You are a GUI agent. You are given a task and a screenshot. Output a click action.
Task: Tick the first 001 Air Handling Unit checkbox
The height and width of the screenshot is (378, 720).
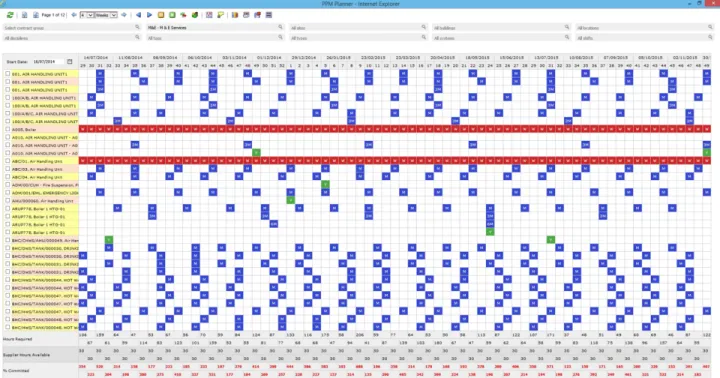click(8, 73)
